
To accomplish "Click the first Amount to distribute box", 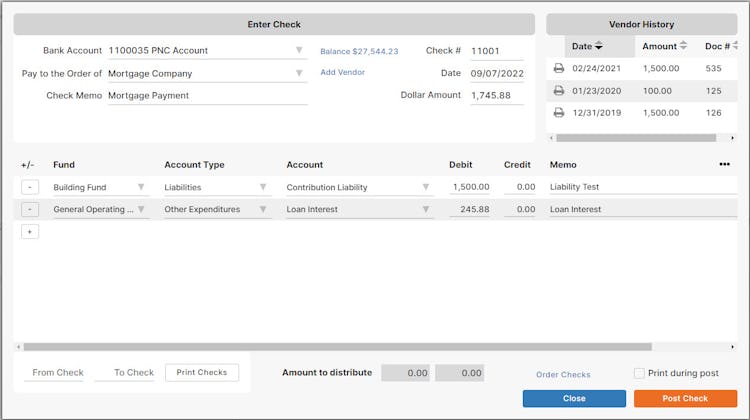I will (x=406, y=373).
